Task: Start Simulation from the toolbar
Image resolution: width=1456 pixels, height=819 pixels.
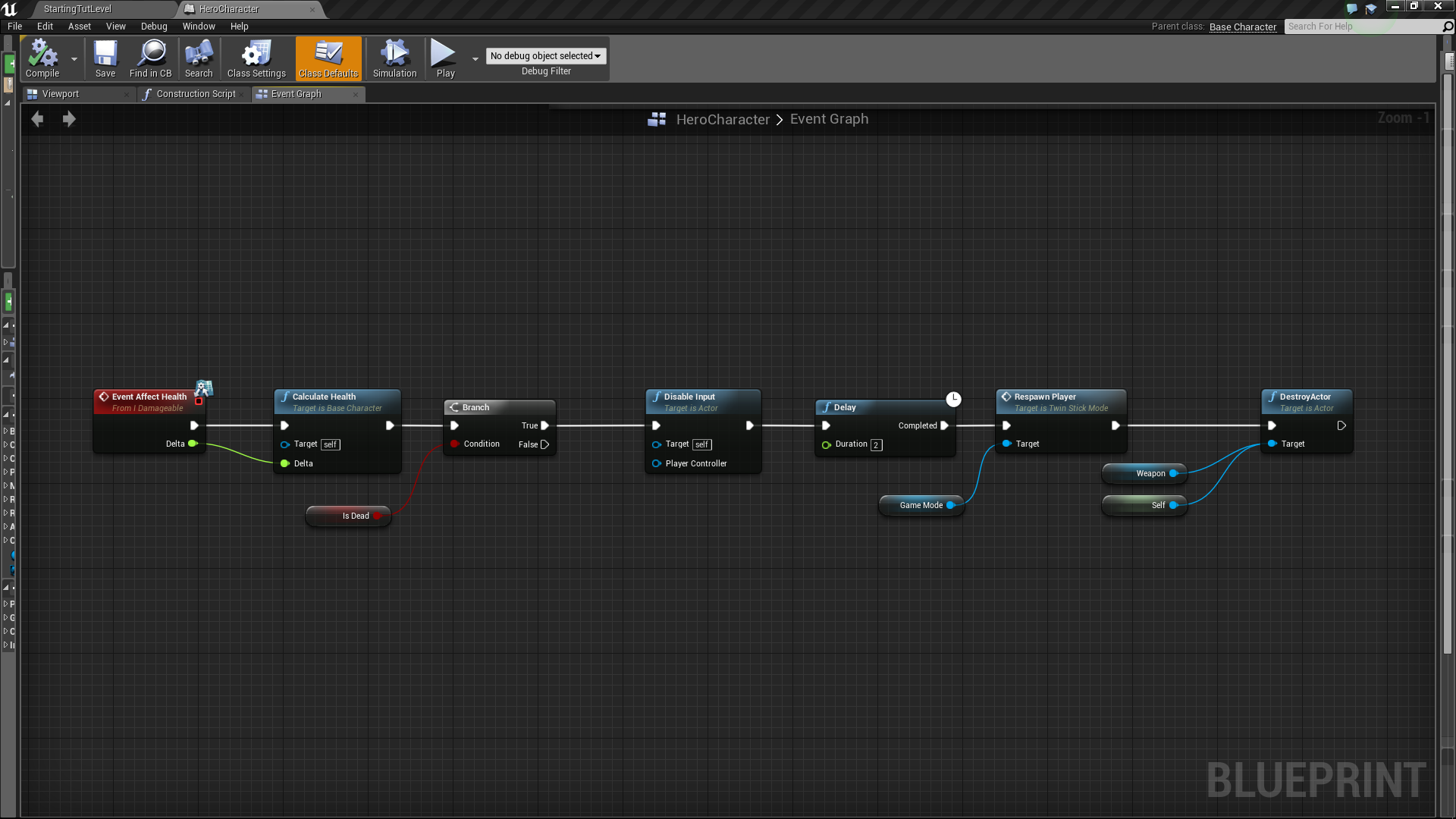Action: 394,54
